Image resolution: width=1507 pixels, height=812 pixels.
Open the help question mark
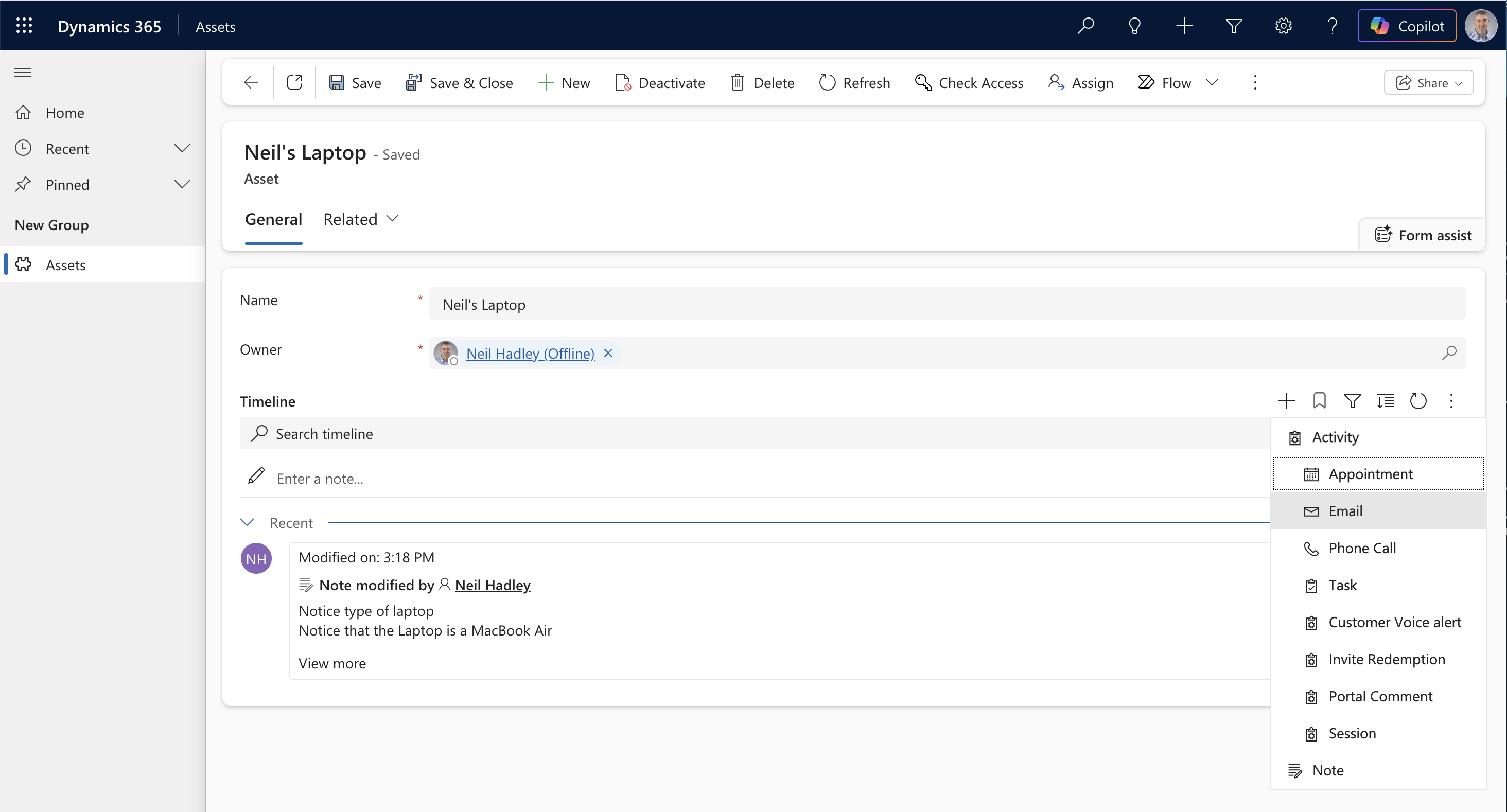coord(1332,26)
